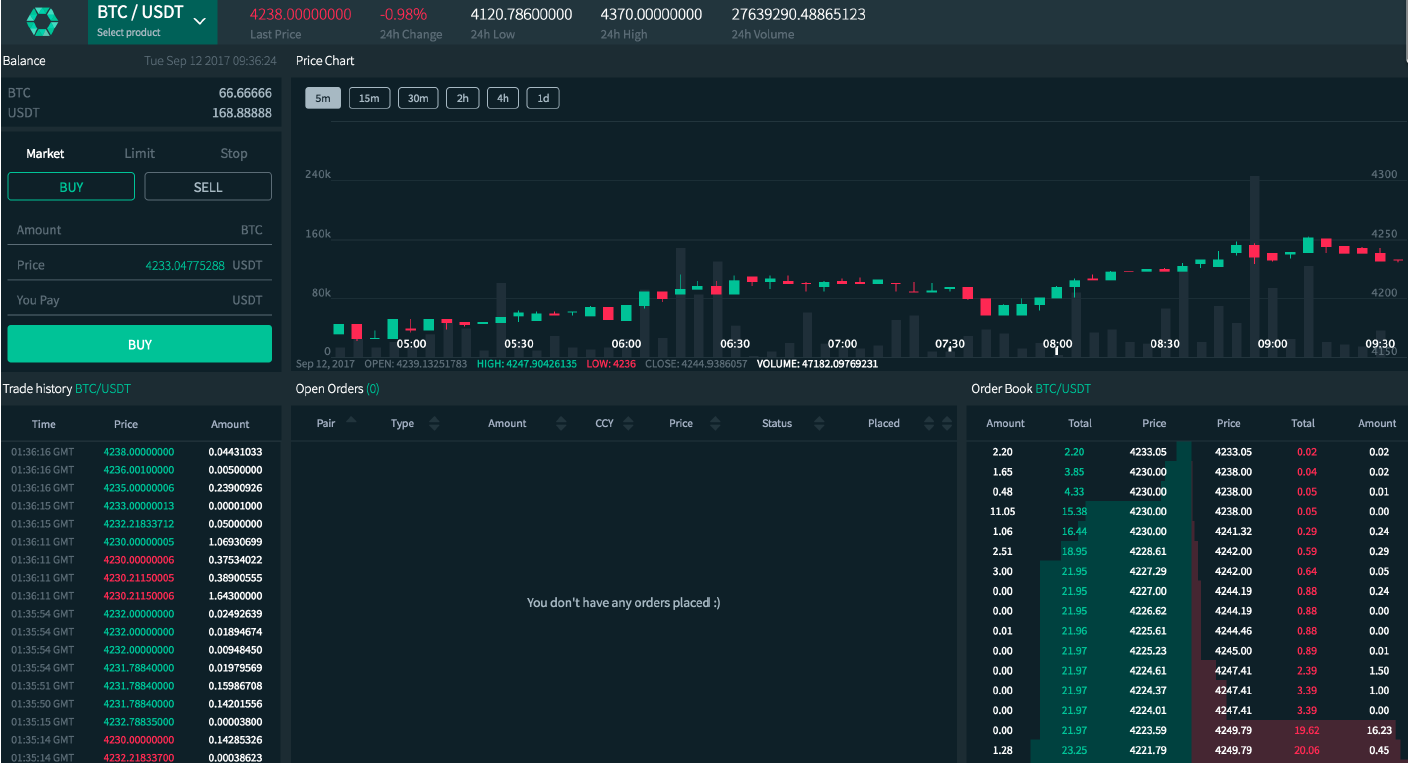Image resolution: width=1408 pixels, height=763 pixels.
Task: Set chart interval to 2h
Action: click(x=463, y=98)
